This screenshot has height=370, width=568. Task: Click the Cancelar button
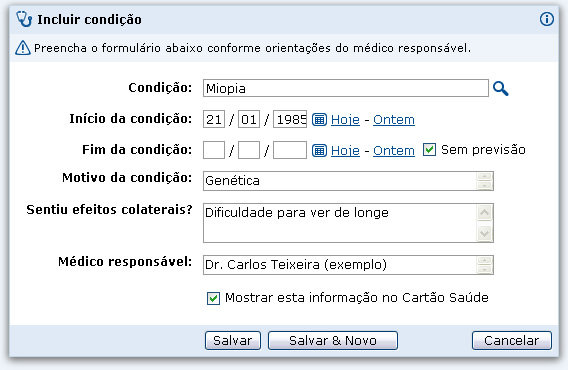coord(511,340)
